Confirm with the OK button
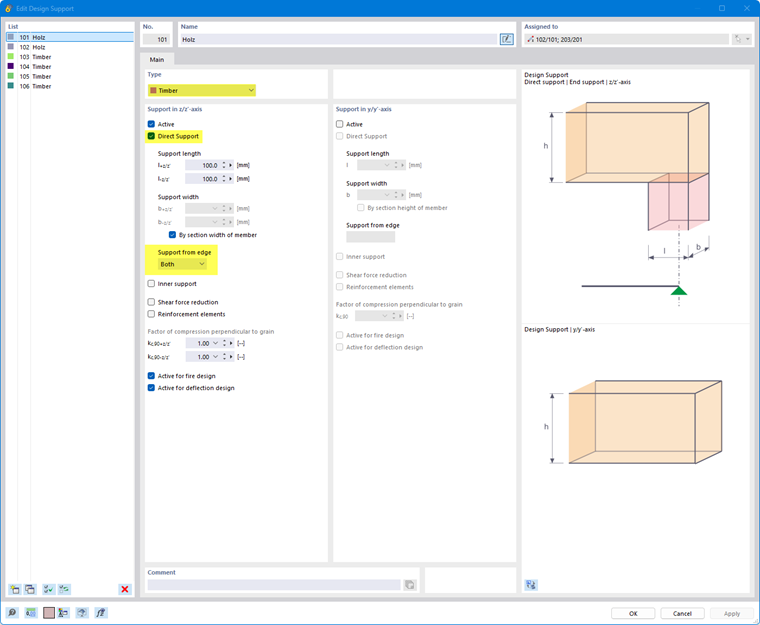 click(x=633, y=613)
